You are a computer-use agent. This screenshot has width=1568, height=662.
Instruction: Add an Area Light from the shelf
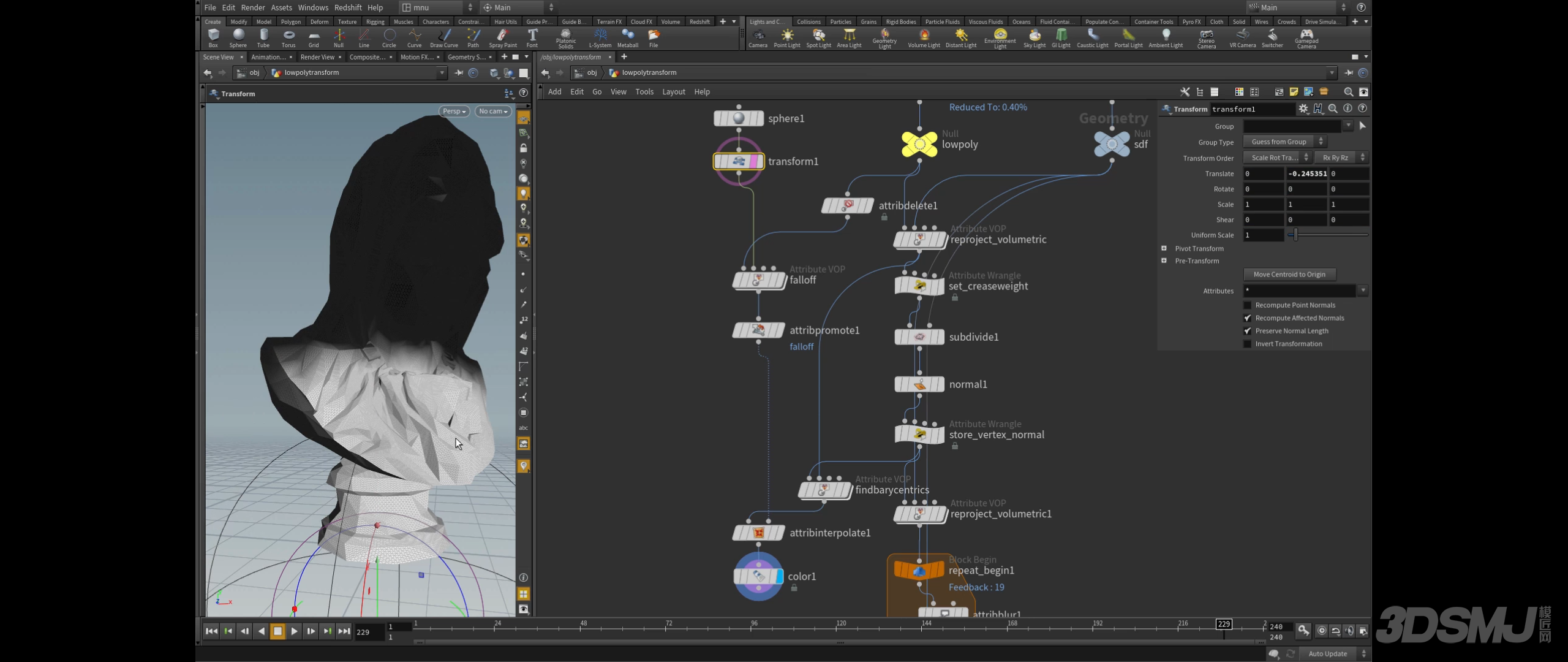(850, 38)
